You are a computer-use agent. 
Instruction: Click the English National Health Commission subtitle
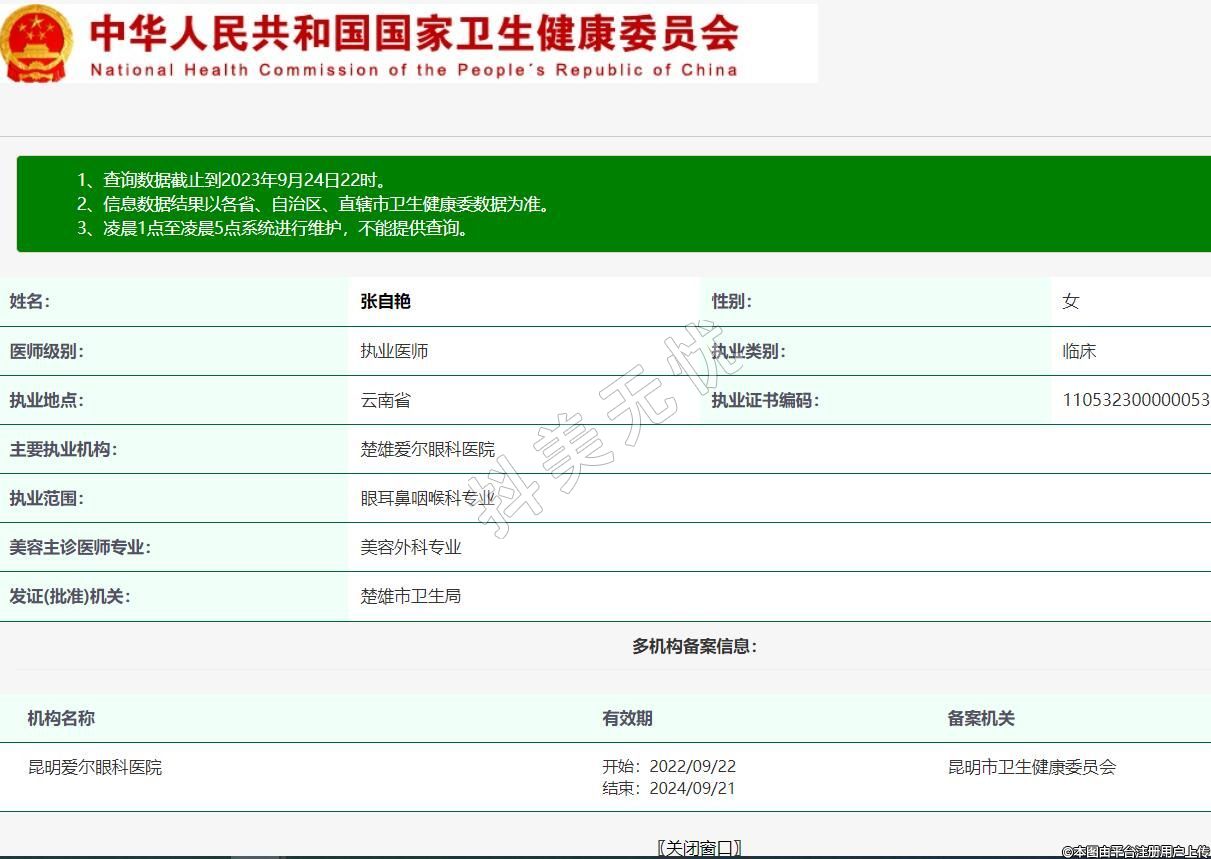[414, 70]
